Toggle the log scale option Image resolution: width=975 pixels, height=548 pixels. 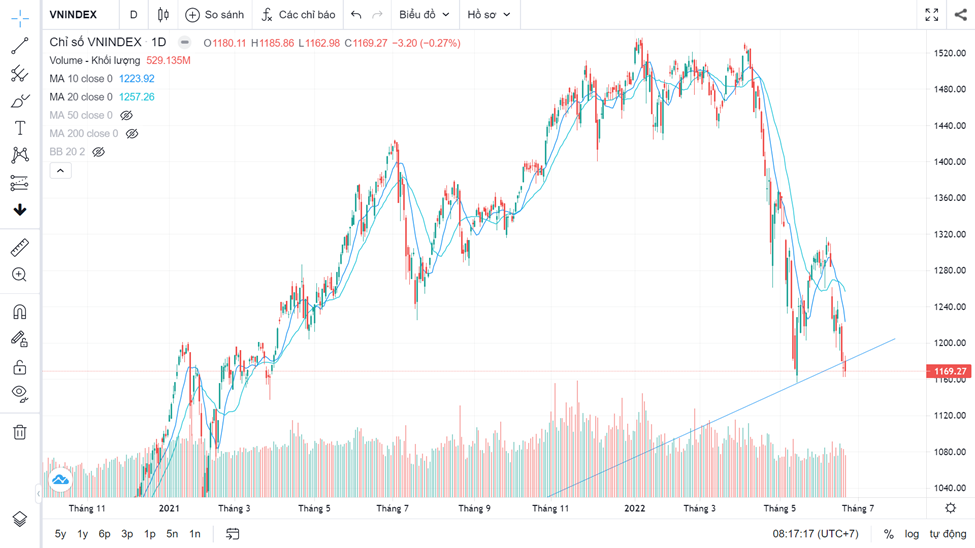[x=911, y=534]
